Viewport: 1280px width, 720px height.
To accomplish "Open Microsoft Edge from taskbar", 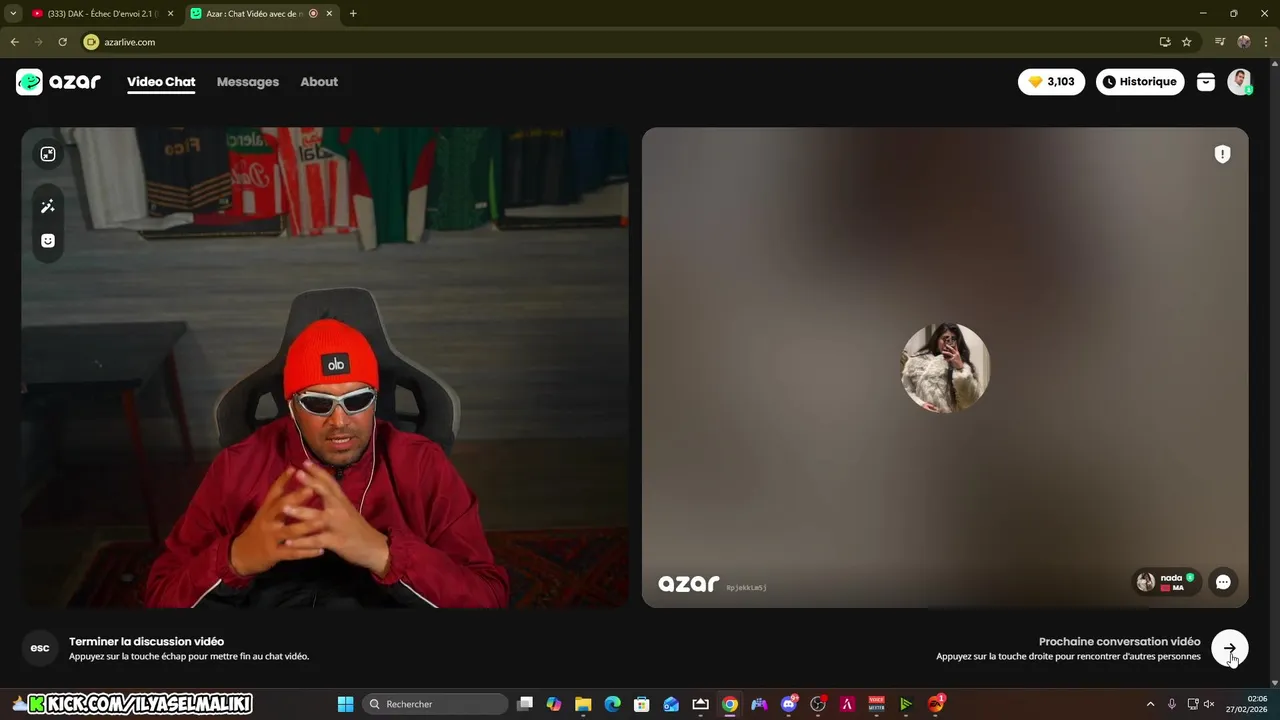I will (612, 704).
